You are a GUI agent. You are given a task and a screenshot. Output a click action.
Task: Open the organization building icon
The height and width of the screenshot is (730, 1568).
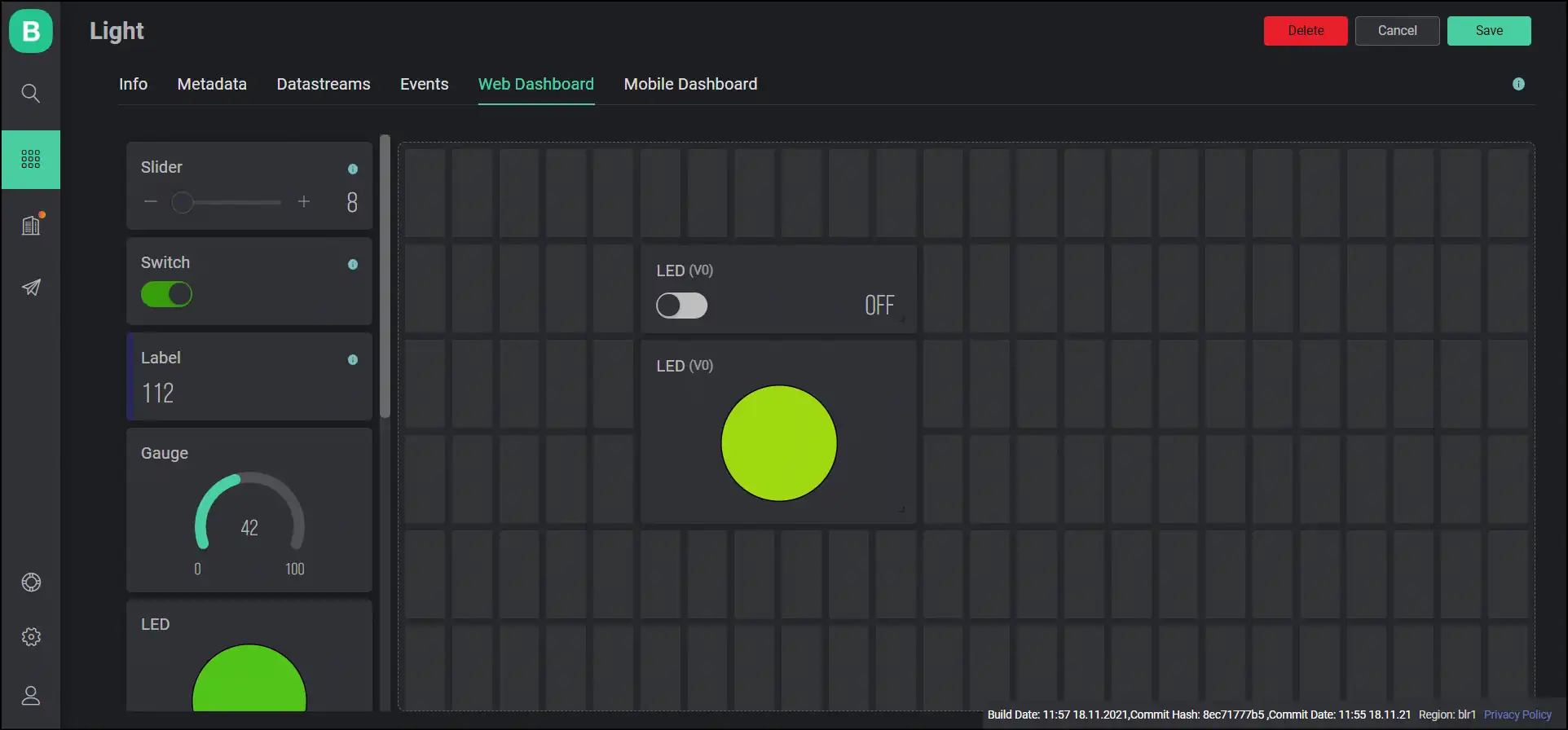pyautogui.click(x=31, y=225)
